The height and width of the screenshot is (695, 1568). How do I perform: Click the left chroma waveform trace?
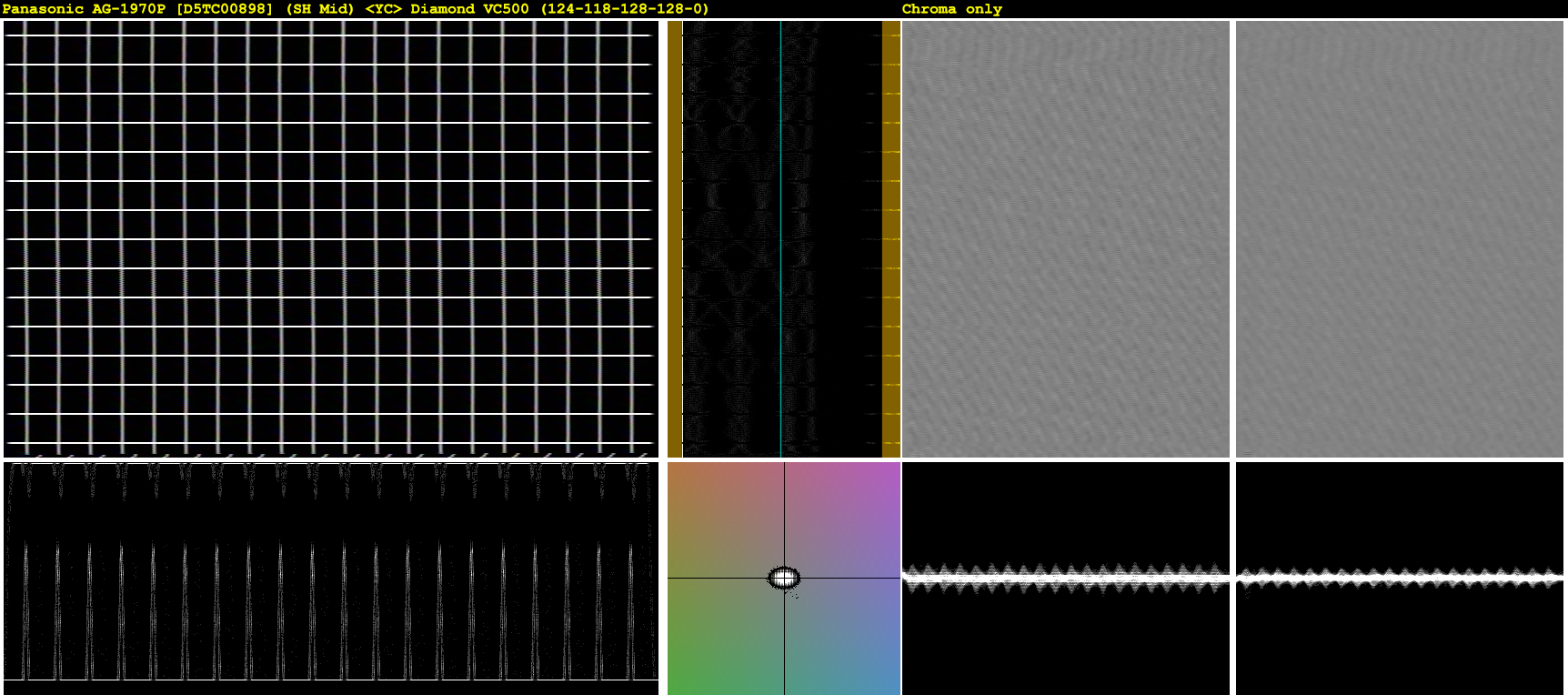[x=1066, y=578]
